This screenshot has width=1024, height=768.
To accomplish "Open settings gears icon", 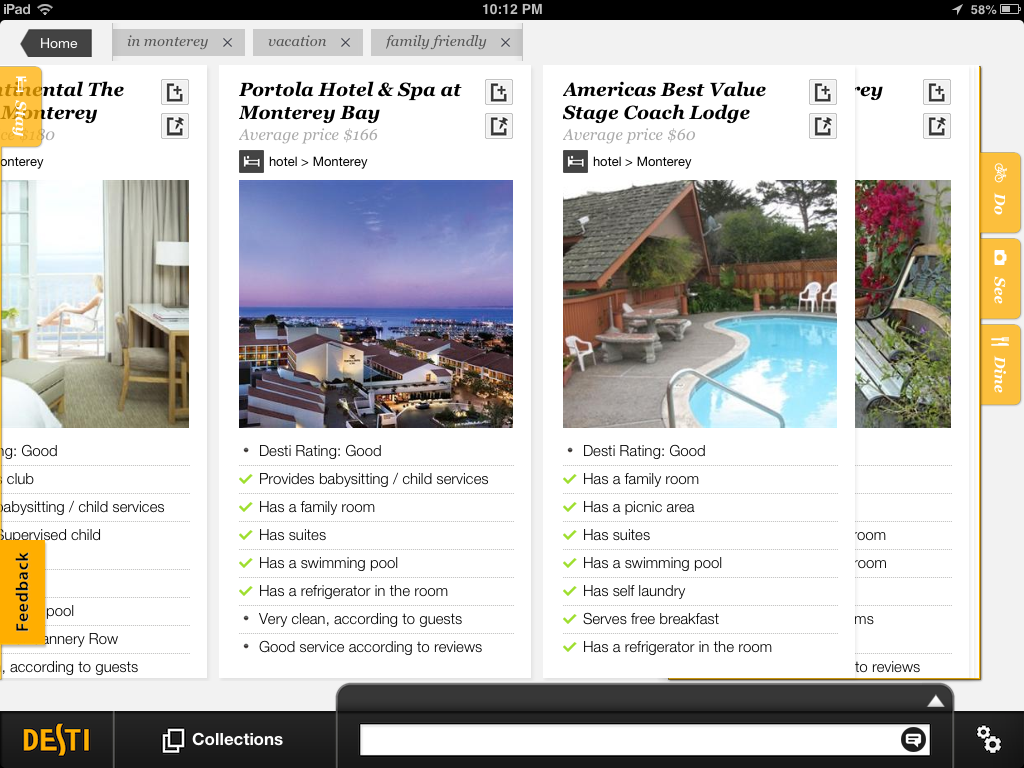I will click(989, 739).
